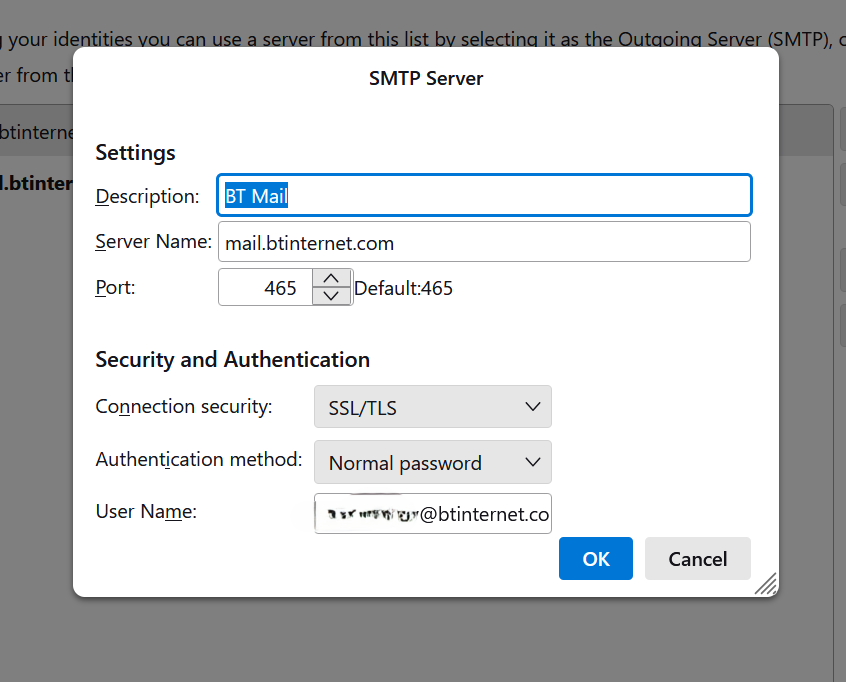Click the 'Authentication method:' label
The height and width of the screenshot is (682, 846).
point(199,460)
